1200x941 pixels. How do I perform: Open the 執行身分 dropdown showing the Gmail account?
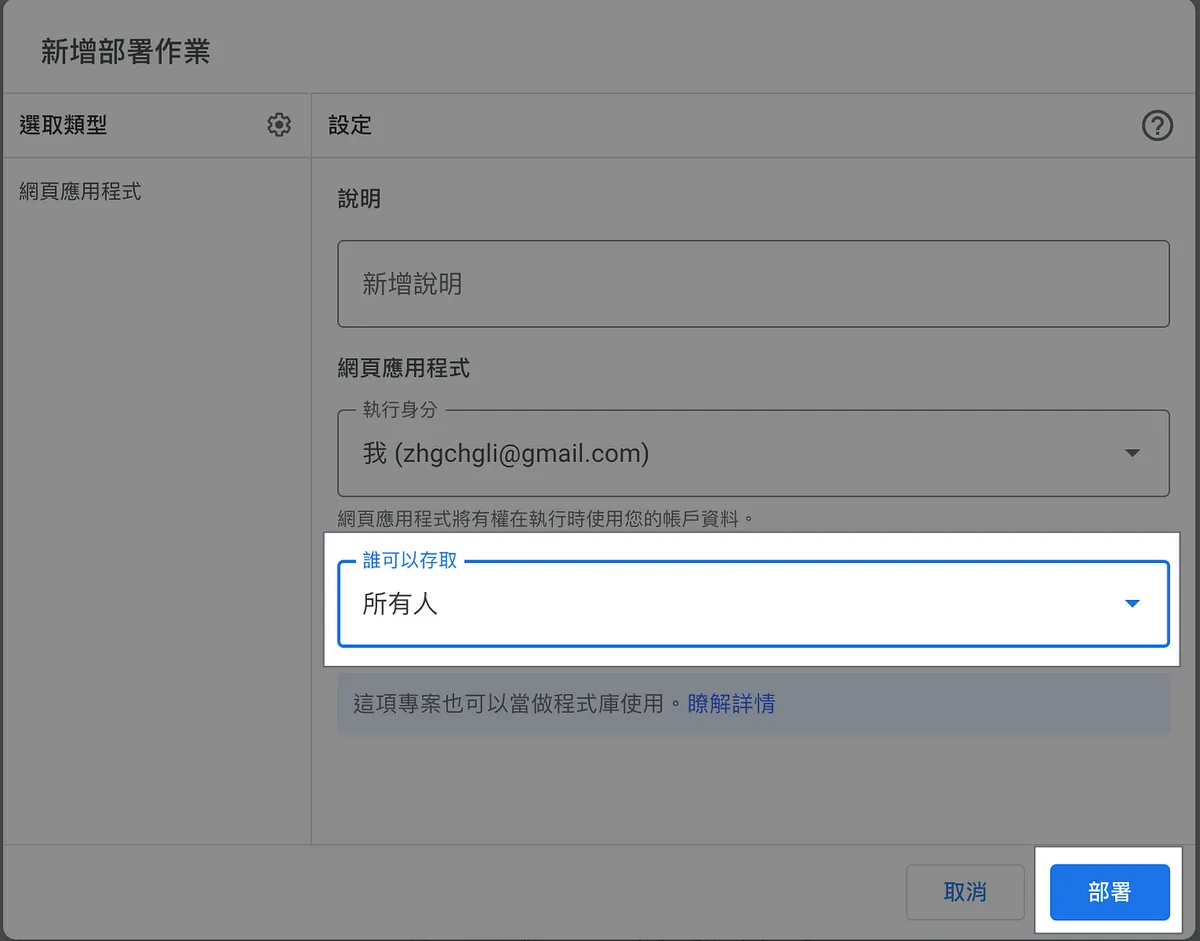click(x=740, y=454)
